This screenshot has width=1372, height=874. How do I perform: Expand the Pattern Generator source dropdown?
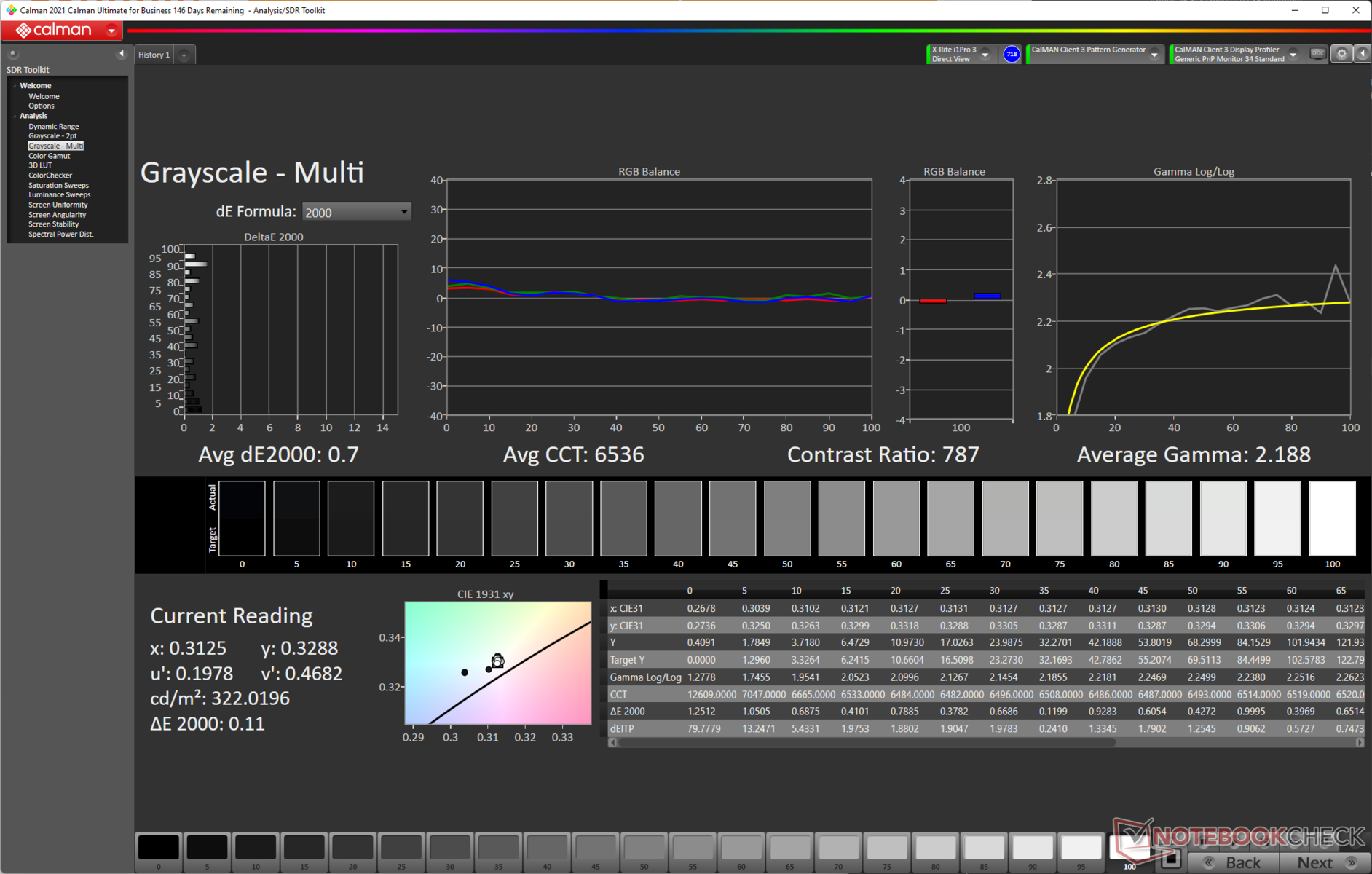coord(1154,55)
